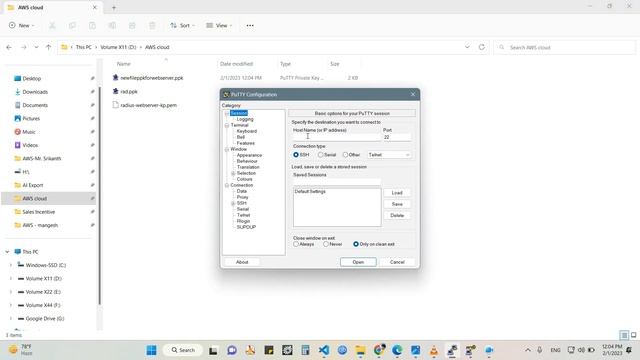
Task: Select radius-webserver-kp.pem file
Action: click(x=148, y=105)
